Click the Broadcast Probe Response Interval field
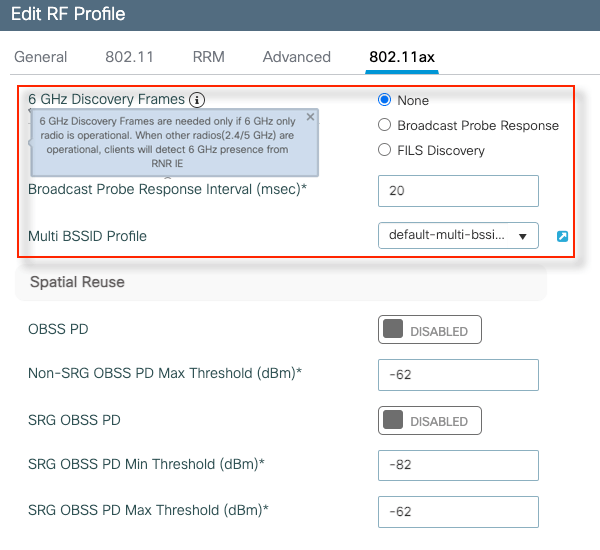 tap(458, 190)
